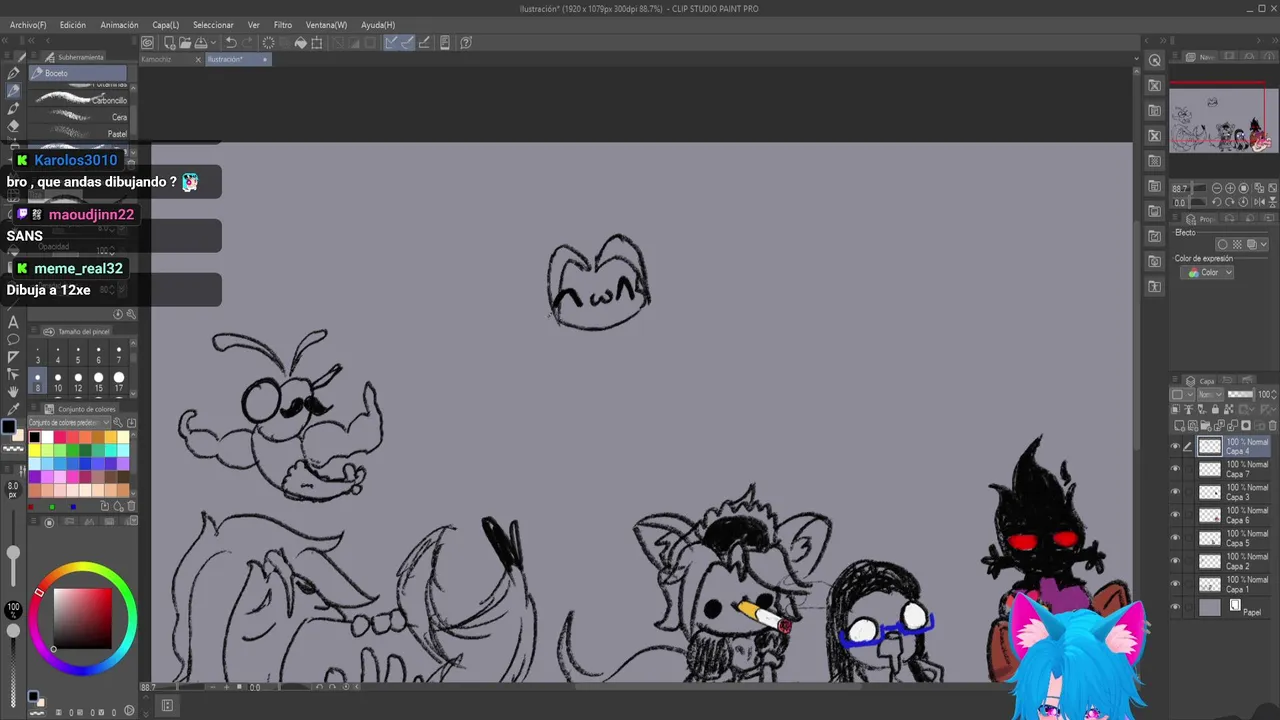Image resolution: width=1280 pixels, height=720 pixels.
Task: Open the color set selection dropdown
Action: pos(69,422)
